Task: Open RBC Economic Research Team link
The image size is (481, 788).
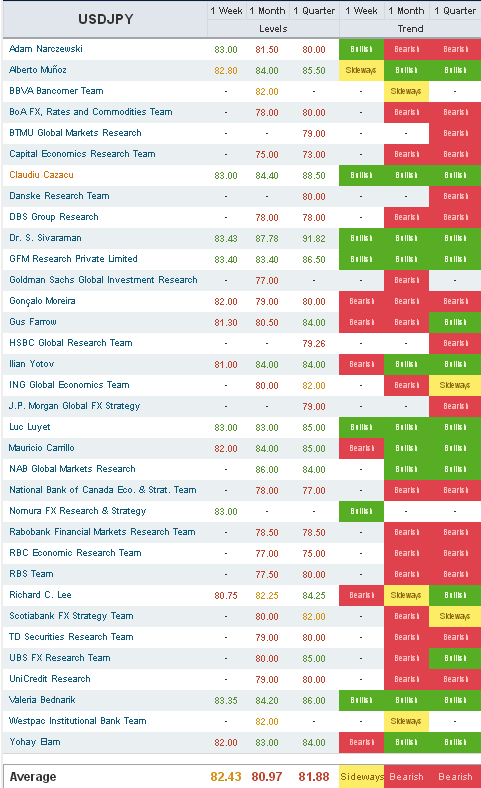Action: click(75, 553)
